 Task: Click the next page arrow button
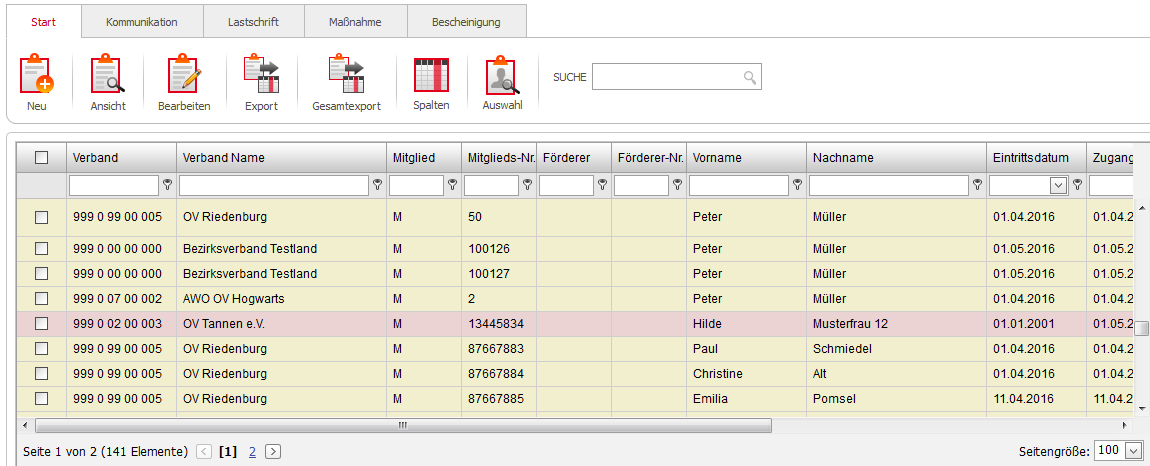pos(272,452)
